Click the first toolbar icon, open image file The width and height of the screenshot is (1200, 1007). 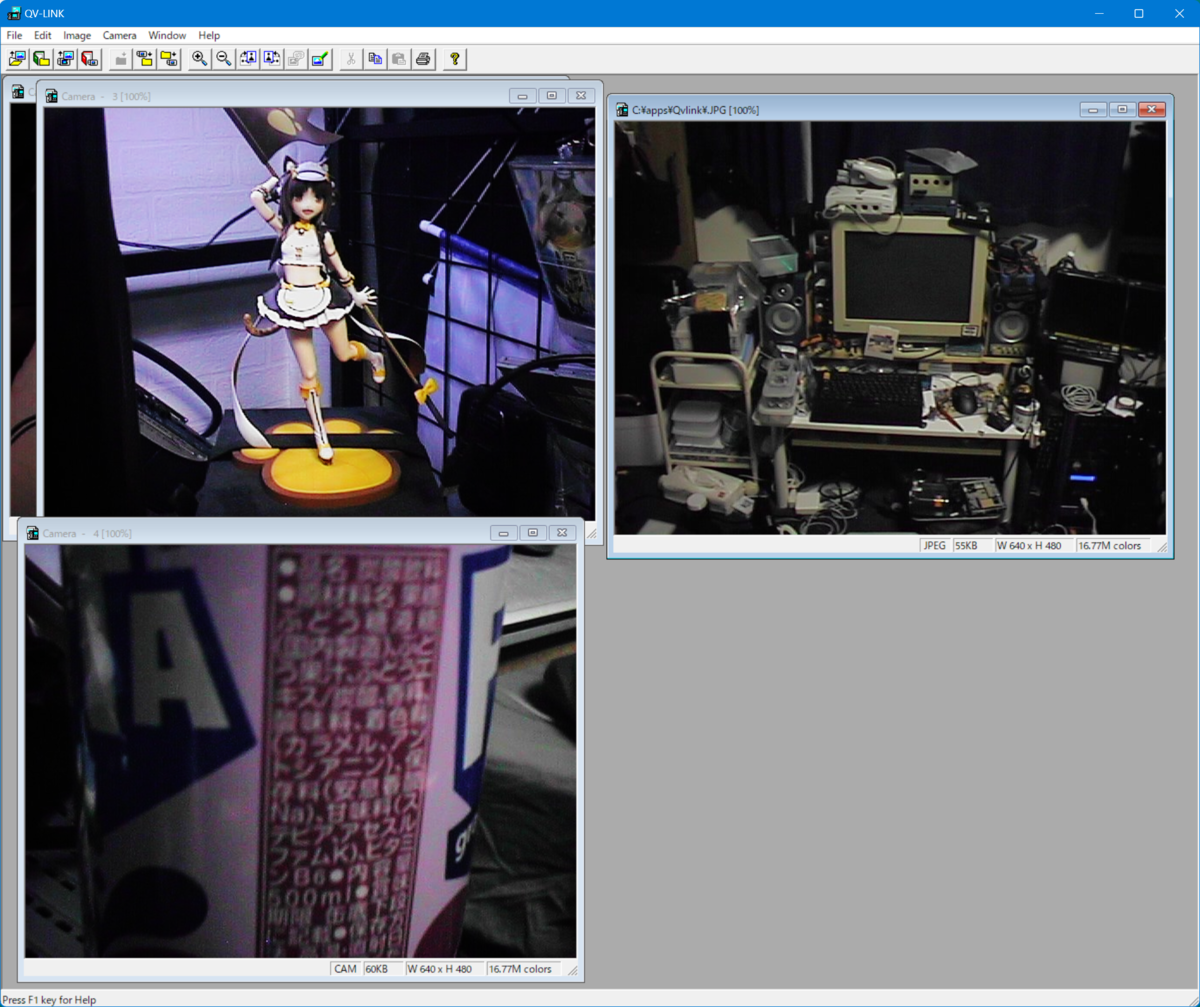coord(17,59)
